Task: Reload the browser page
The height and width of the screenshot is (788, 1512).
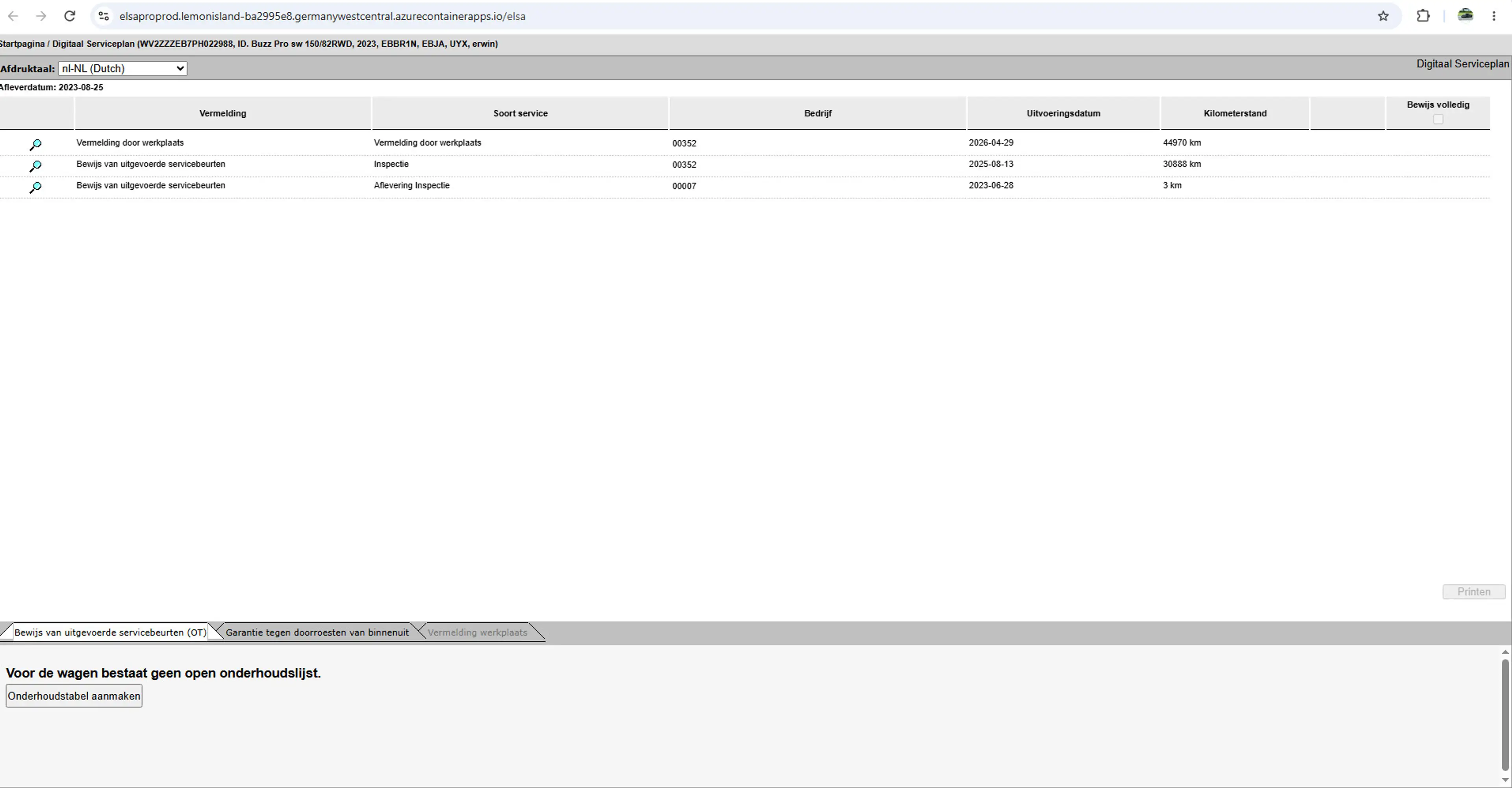Action: (69, 16)
